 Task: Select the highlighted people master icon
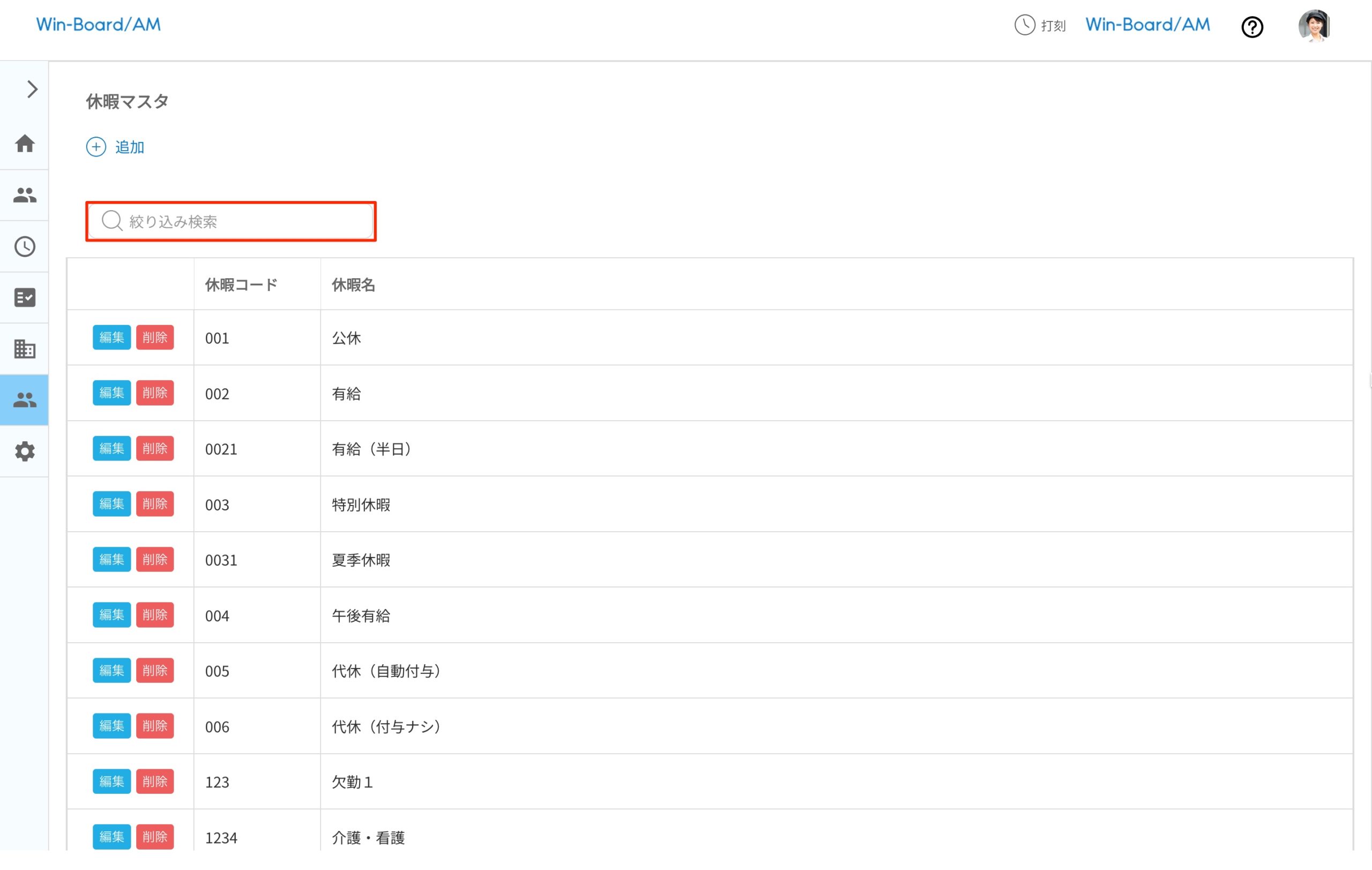(x=25, y=400)
